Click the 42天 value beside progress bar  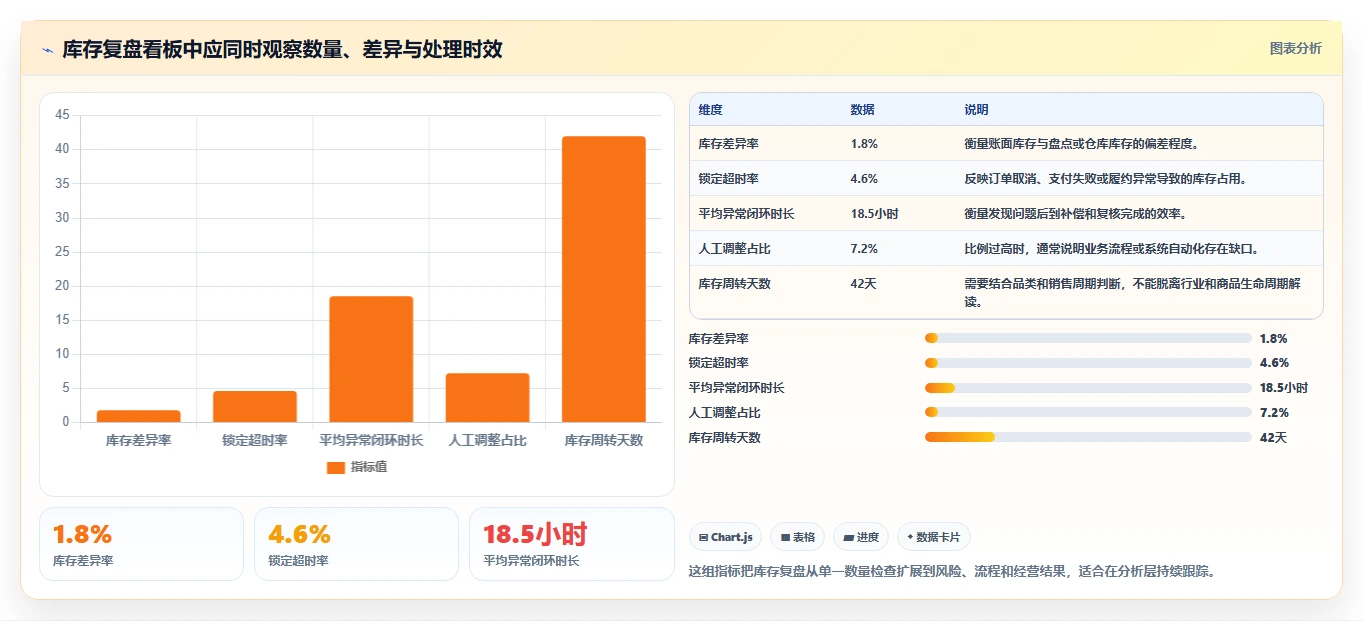point(1273,437)
